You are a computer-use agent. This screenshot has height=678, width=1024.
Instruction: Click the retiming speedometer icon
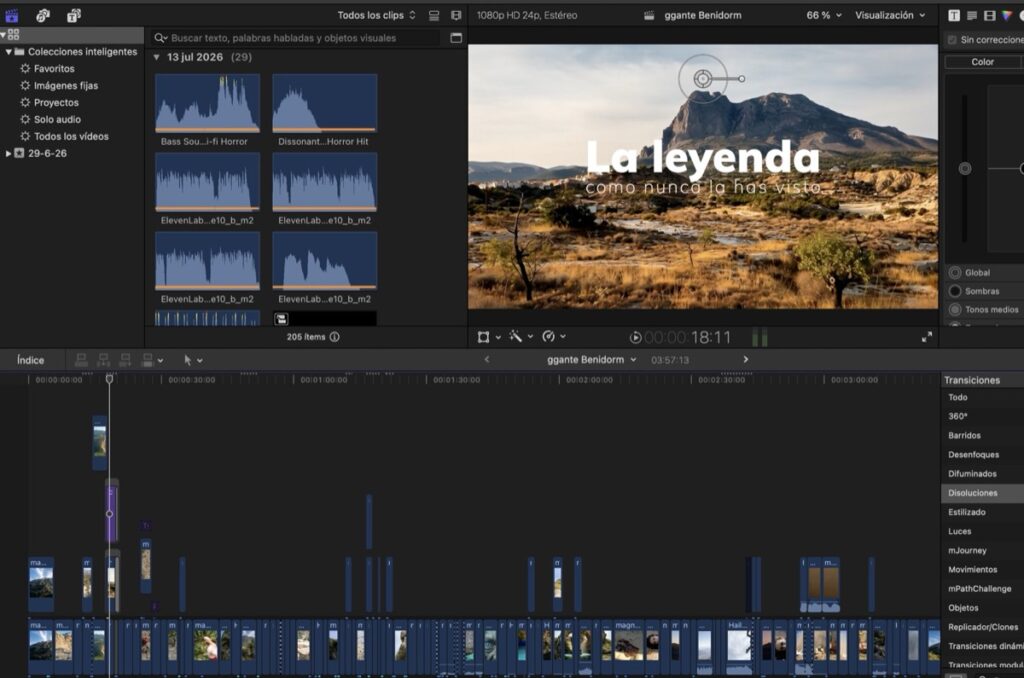(549, 336)
